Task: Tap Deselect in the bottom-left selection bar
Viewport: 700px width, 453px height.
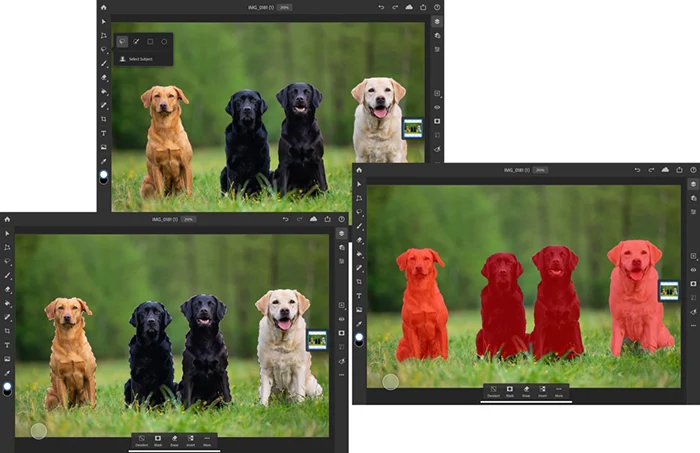Action: pos(142,441)
